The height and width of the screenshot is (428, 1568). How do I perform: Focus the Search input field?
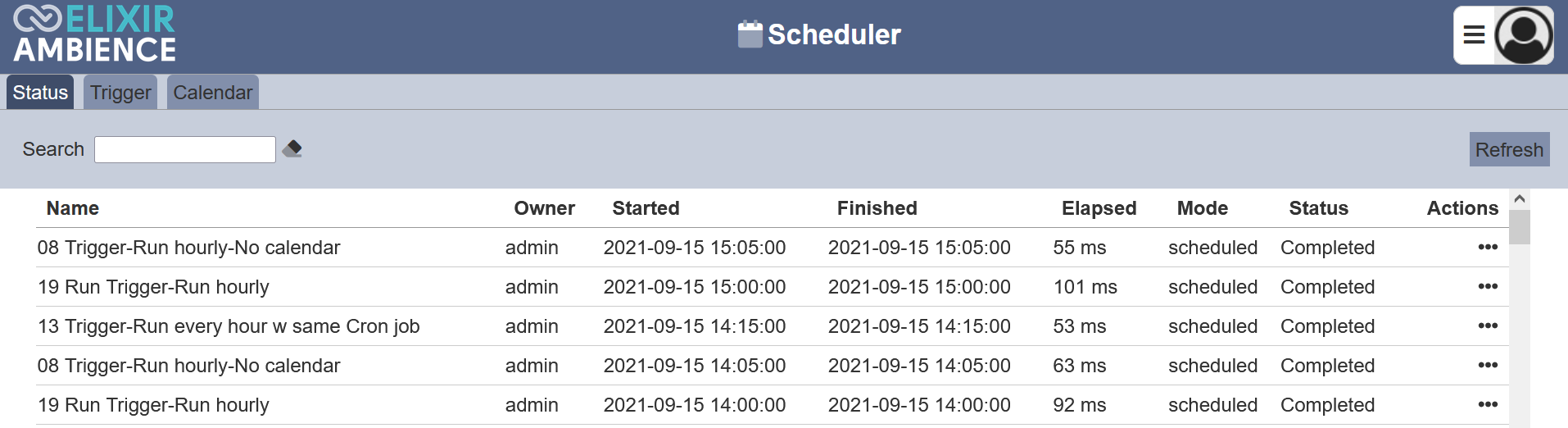[x=185, y=149]
